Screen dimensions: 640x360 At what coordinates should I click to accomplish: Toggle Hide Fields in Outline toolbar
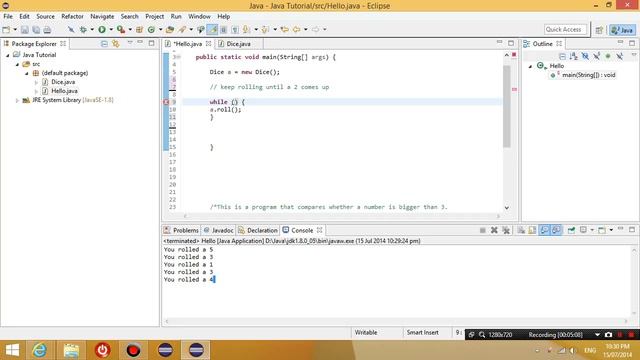tap(585, 56)
